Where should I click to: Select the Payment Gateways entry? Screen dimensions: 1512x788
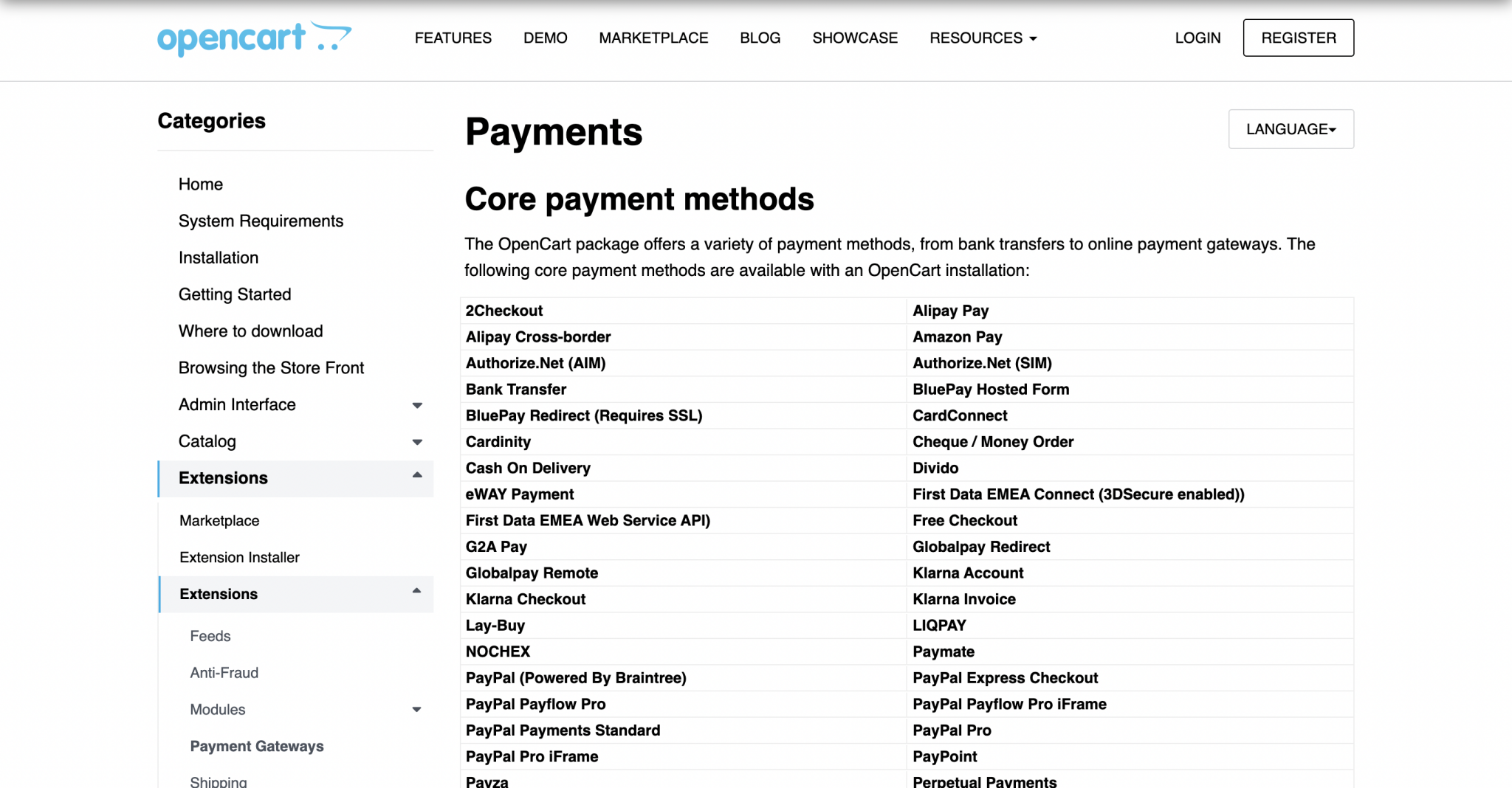click(257, 746)
